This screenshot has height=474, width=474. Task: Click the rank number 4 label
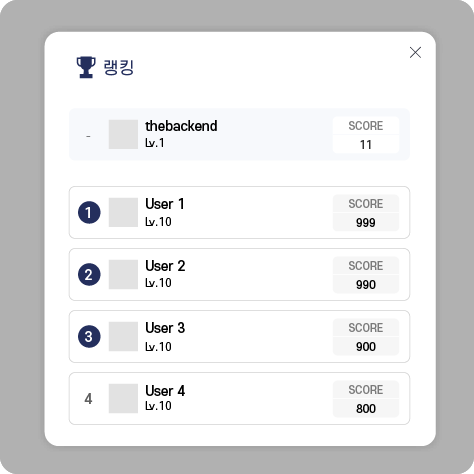pyautogui.click(x=88, y=399)
